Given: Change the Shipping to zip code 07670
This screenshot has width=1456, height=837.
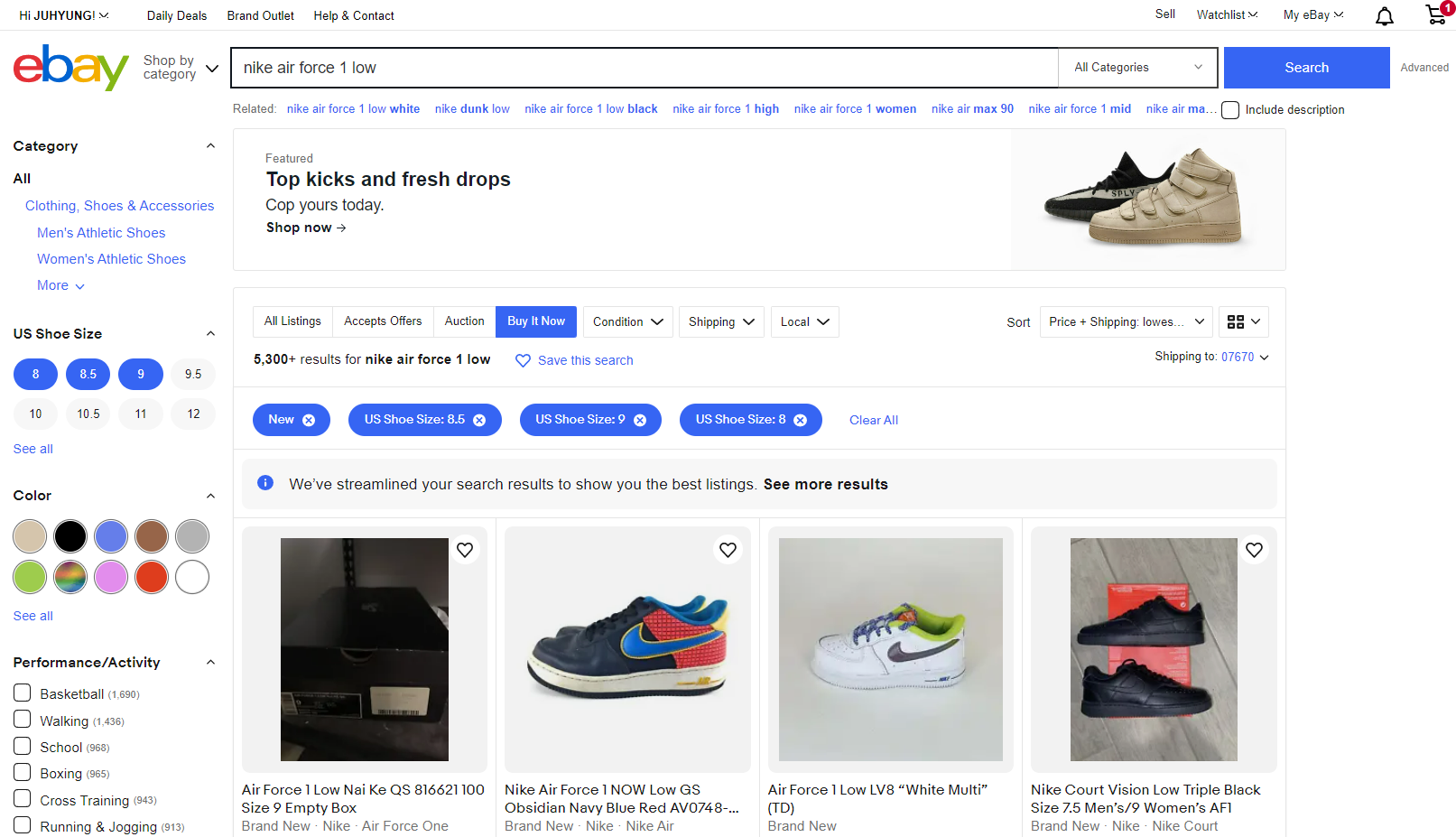Looking at the screenshot, I should coord(1244,357).
